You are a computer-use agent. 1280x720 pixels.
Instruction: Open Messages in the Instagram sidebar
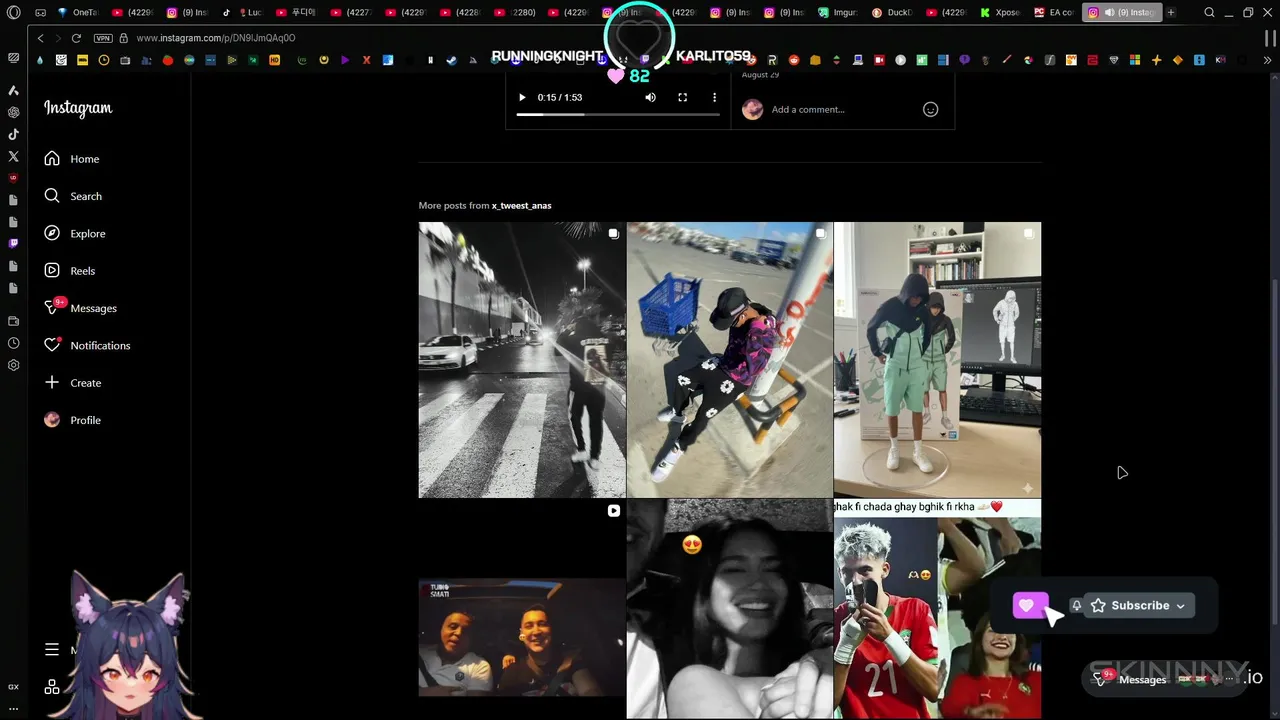(81, 308)
